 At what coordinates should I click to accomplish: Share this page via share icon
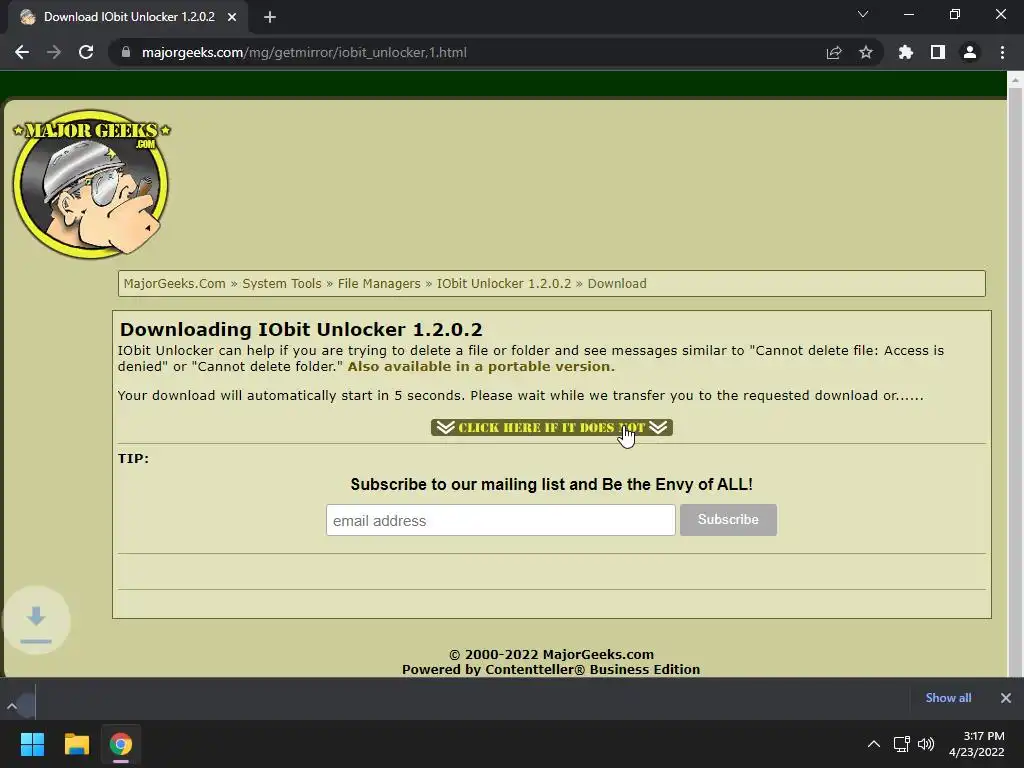(x=834, y=52)
